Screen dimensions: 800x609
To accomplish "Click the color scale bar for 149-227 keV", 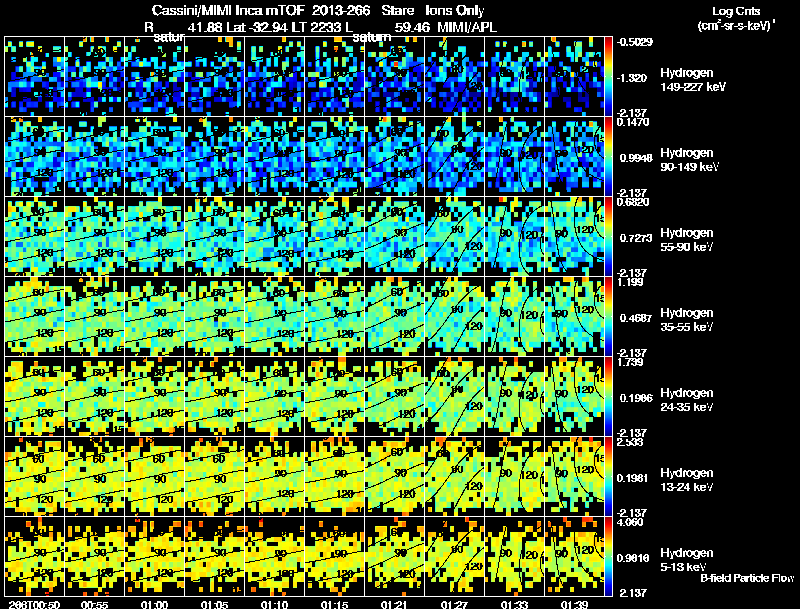I will tap(608, 77).
